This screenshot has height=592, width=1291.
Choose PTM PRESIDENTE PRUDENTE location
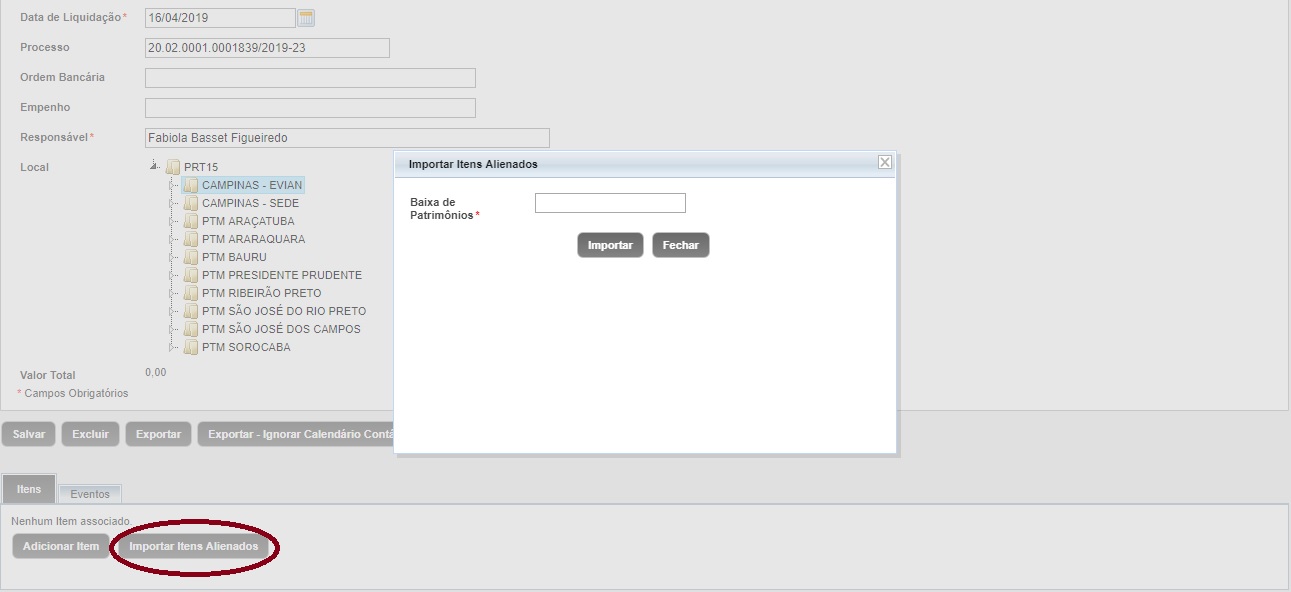[281, 275]
